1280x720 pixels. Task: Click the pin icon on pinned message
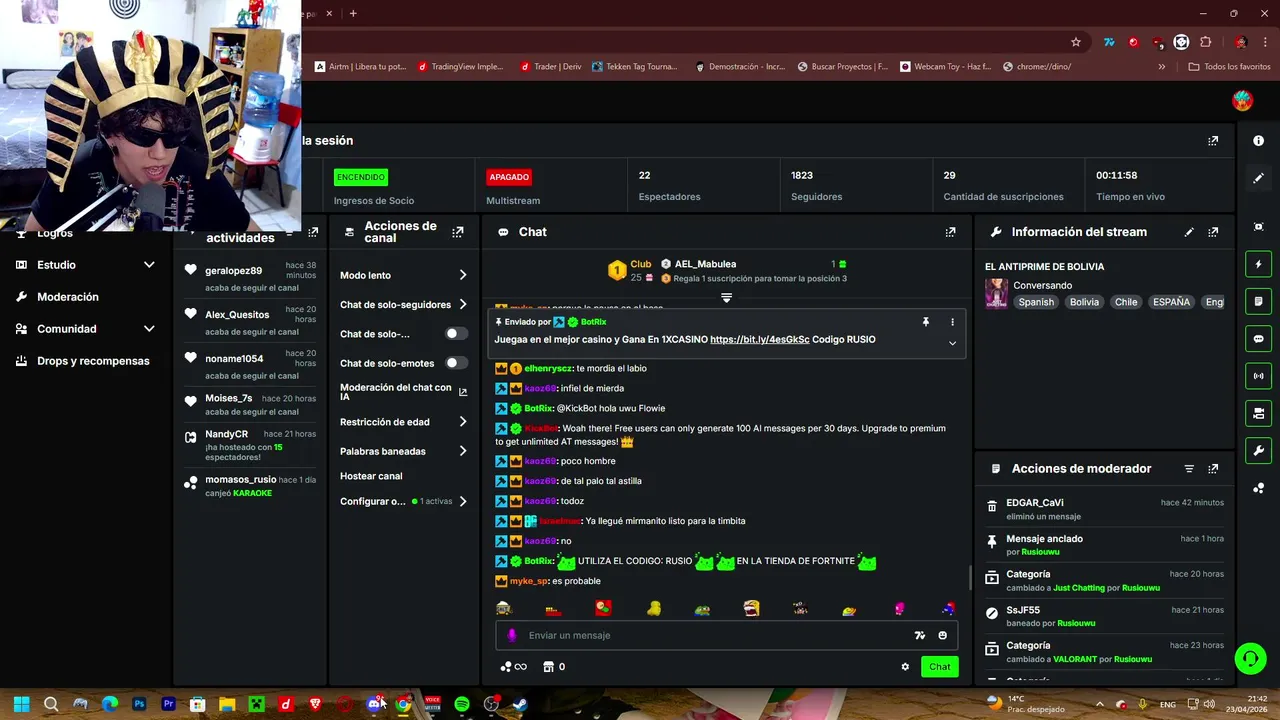pyautogui.click(x=925, y=322)
